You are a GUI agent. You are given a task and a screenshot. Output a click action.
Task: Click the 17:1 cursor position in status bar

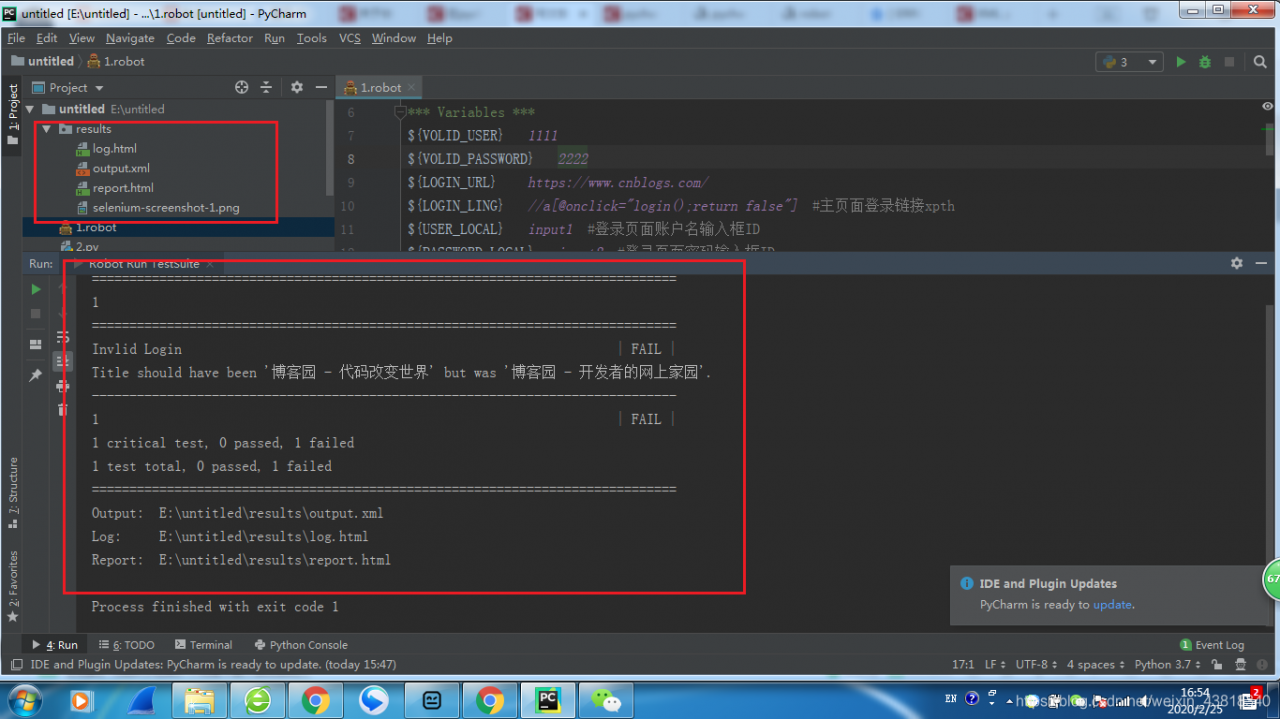(963, 664)
